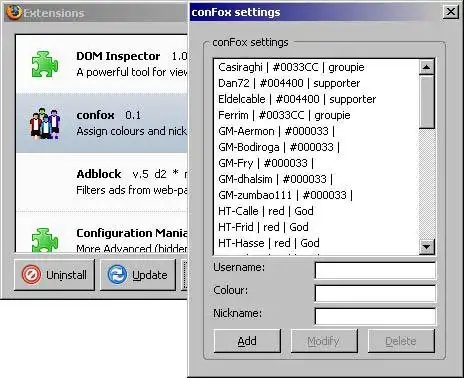Select the DOM Inspector extension name

118,56
